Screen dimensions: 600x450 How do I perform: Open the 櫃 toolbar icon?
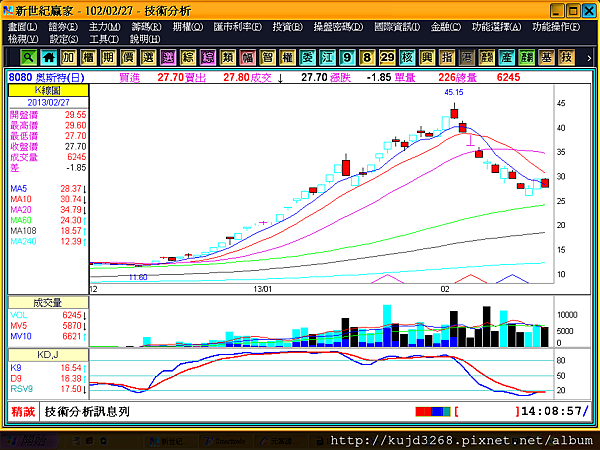[x=88, y=58]
